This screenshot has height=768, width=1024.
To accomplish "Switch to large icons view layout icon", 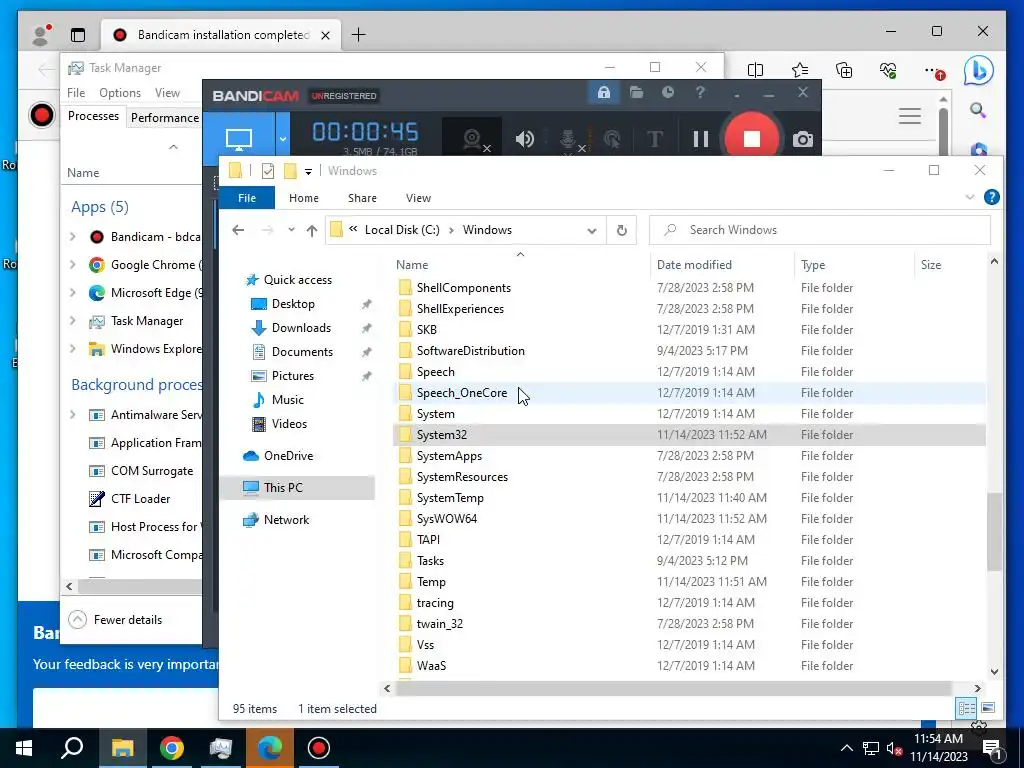I will point(987,708).
